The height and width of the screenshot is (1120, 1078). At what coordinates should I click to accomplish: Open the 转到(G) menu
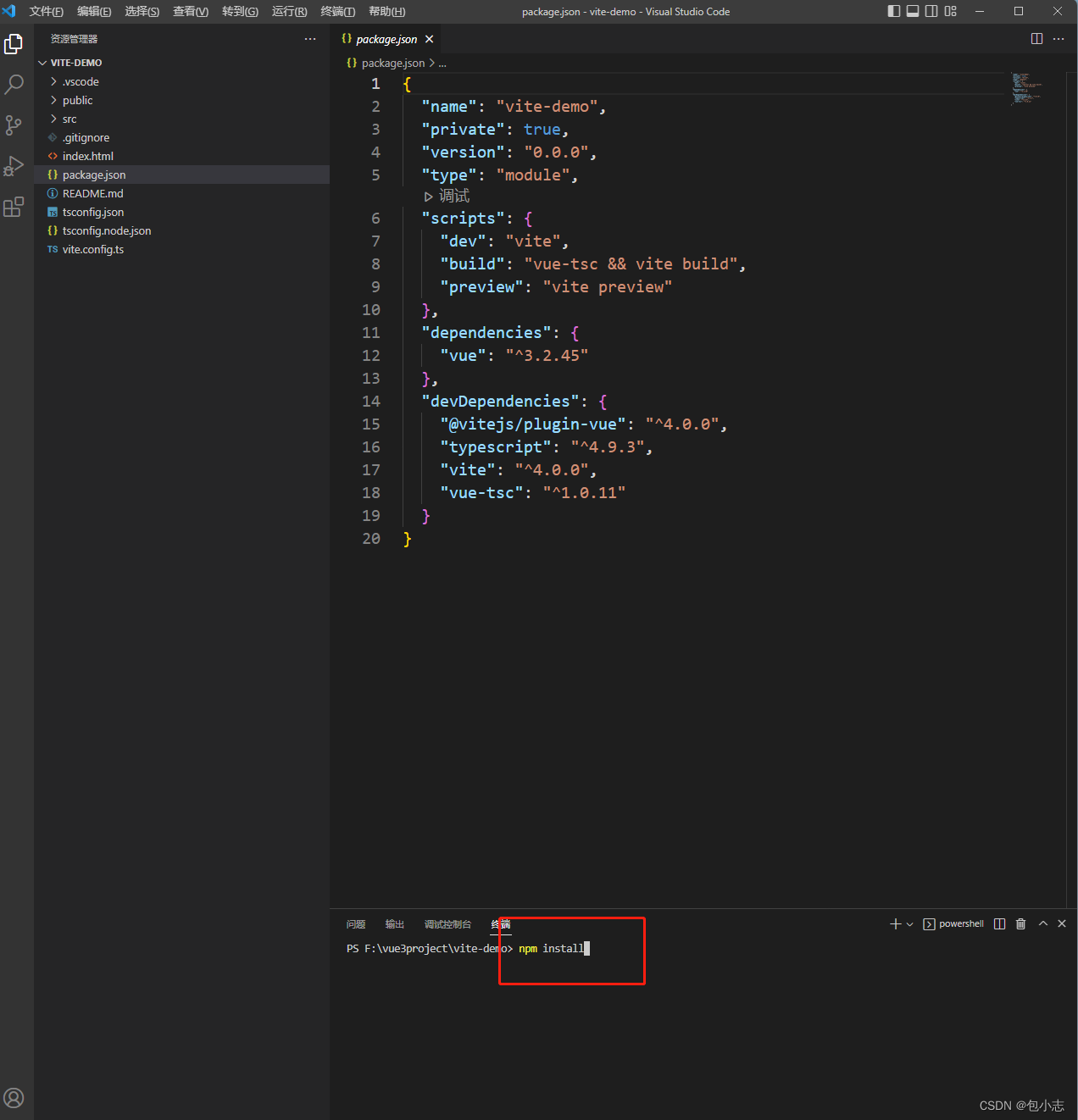(240, 12)
